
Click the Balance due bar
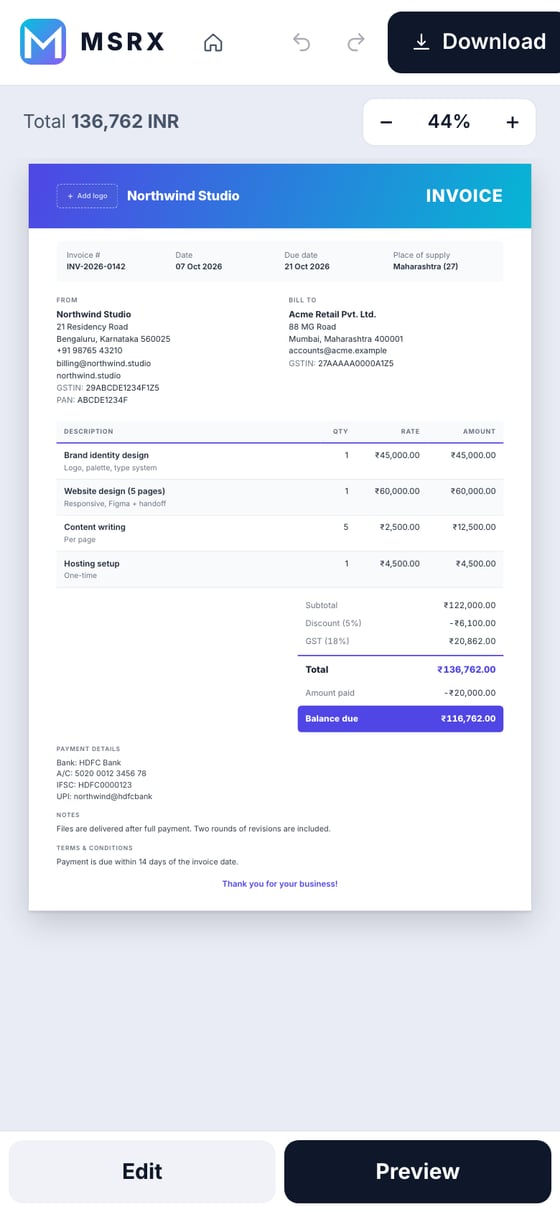click(400, 719)
